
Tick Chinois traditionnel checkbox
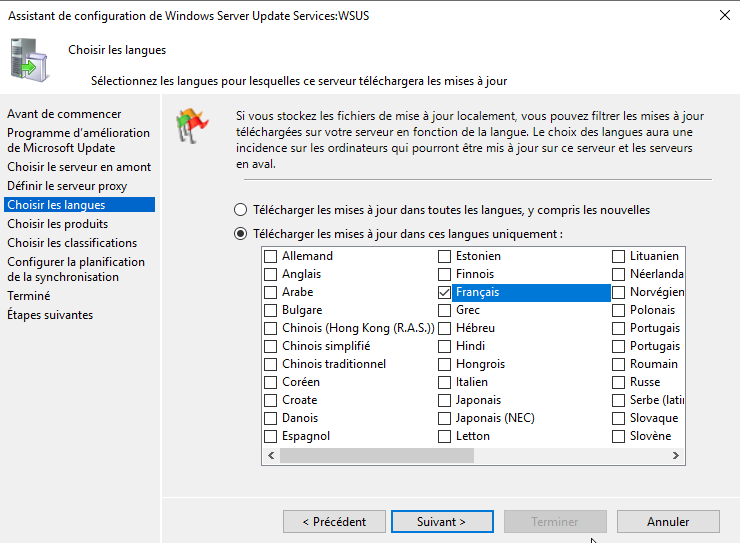coord(270,364)
